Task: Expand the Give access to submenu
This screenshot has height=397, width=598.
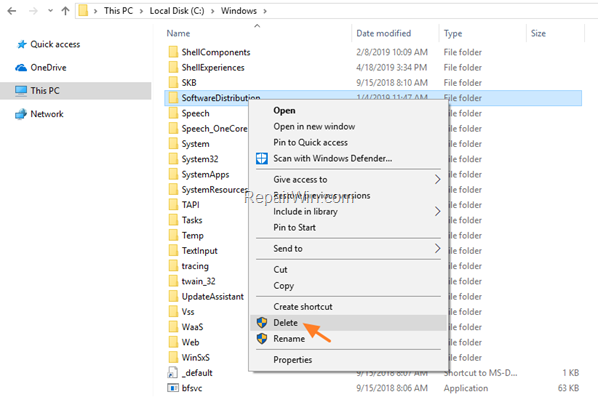Action: [x=348, y=180]
